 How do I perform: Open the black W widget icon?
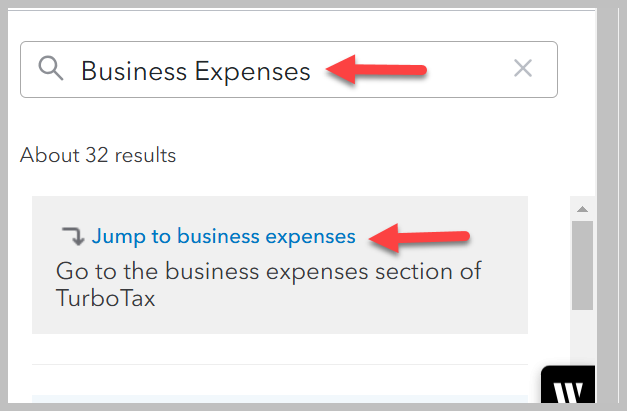click(568, 385)
